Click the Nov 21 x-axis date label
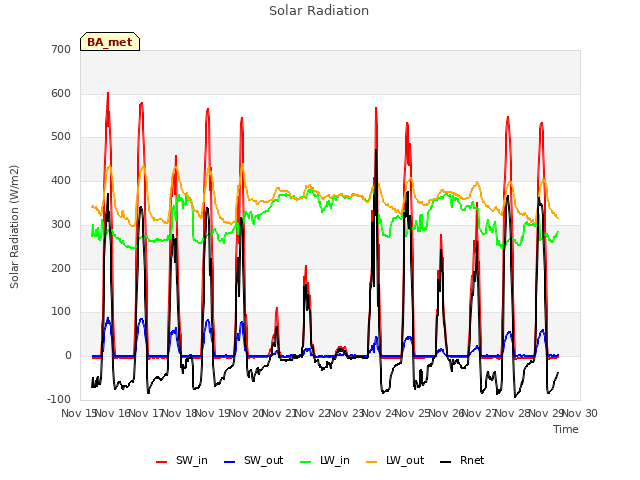The height and width of the screenshot is (480, 640). (279, 413)
